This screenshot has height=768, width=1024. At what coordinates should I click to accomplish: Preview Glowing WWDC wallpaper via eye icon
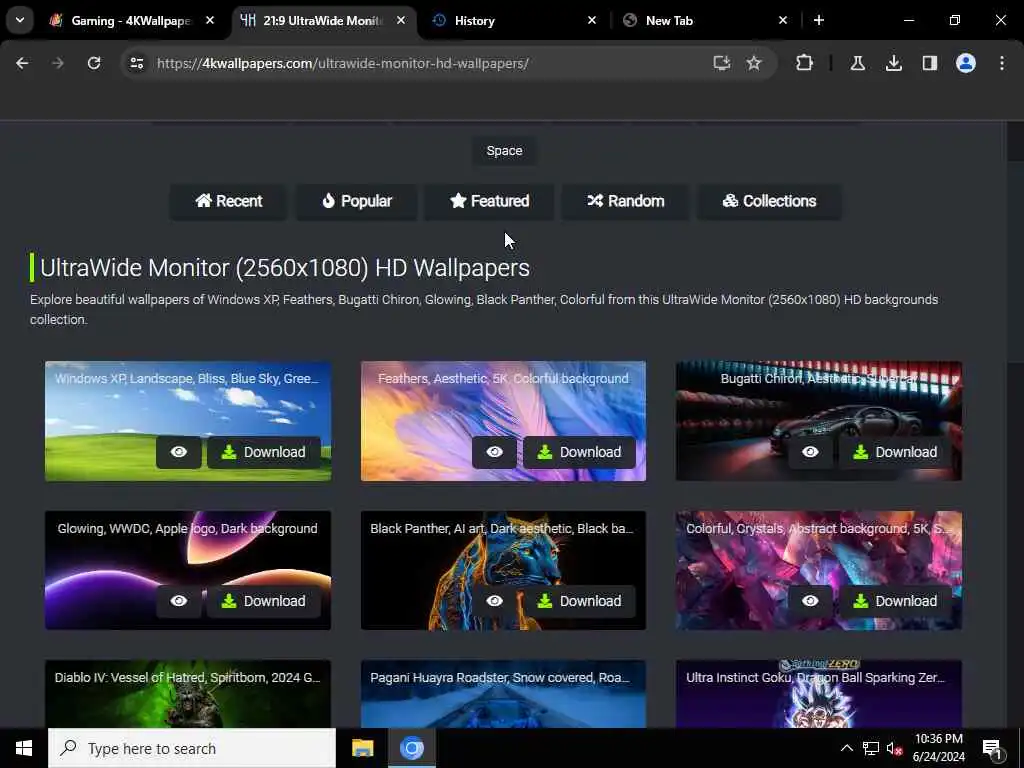coord(179,601)
